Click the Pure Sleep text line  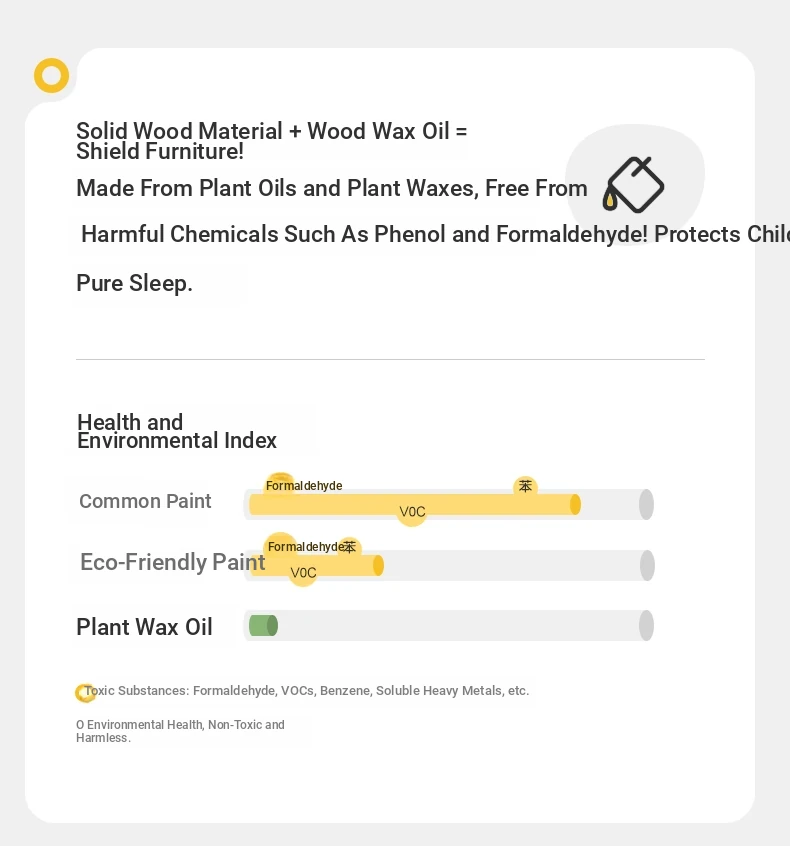(134, 283)
